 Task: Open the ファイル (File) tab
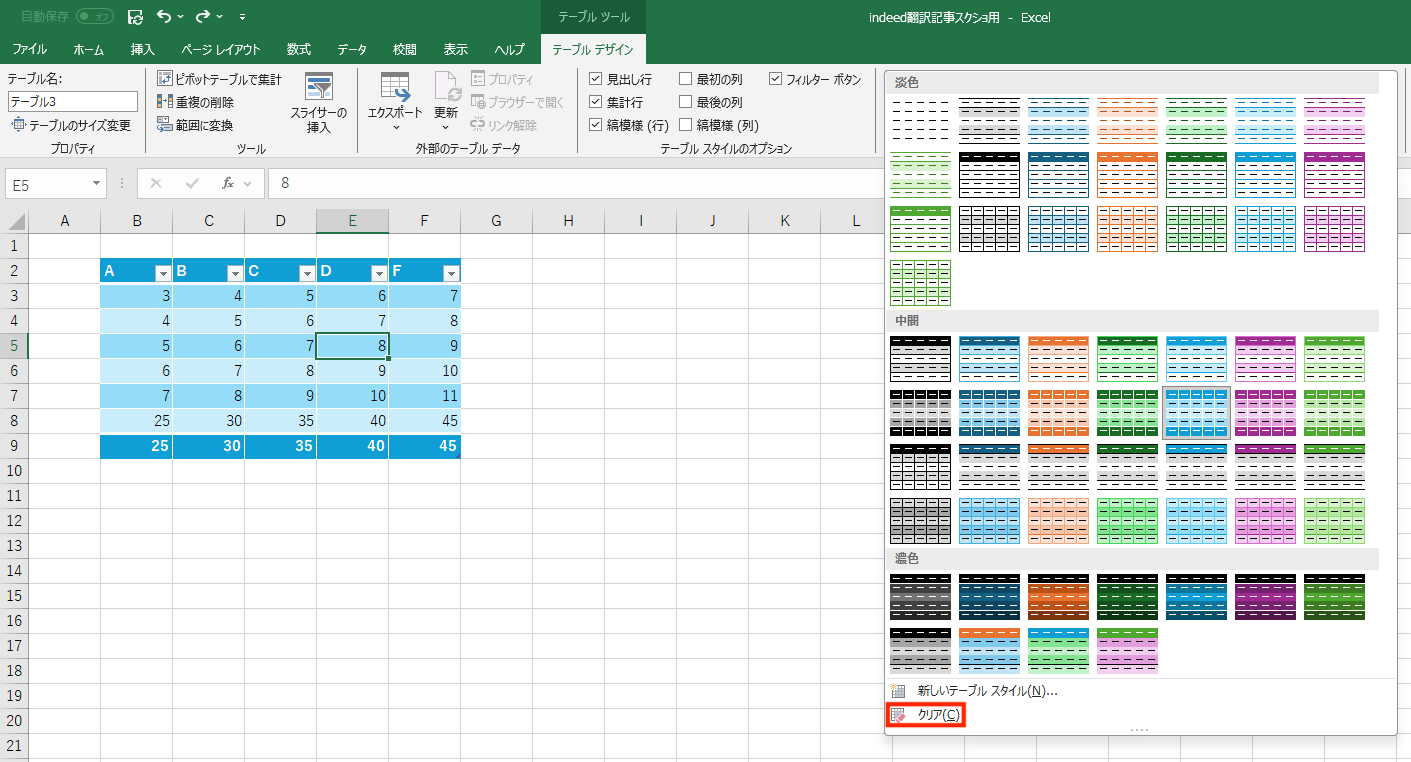tap(29, 49)
